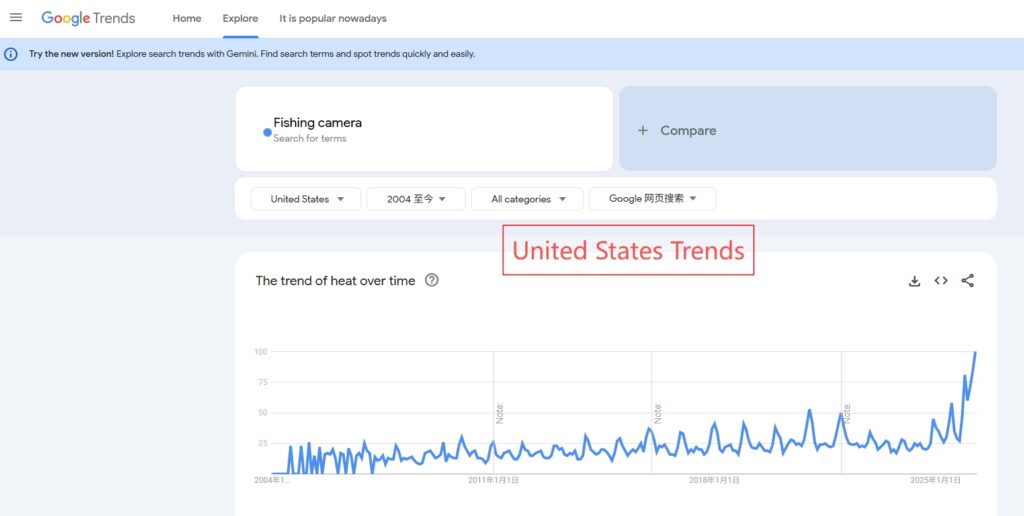
Task: Click the chart peak at the far right
Action: pos(975,352)
